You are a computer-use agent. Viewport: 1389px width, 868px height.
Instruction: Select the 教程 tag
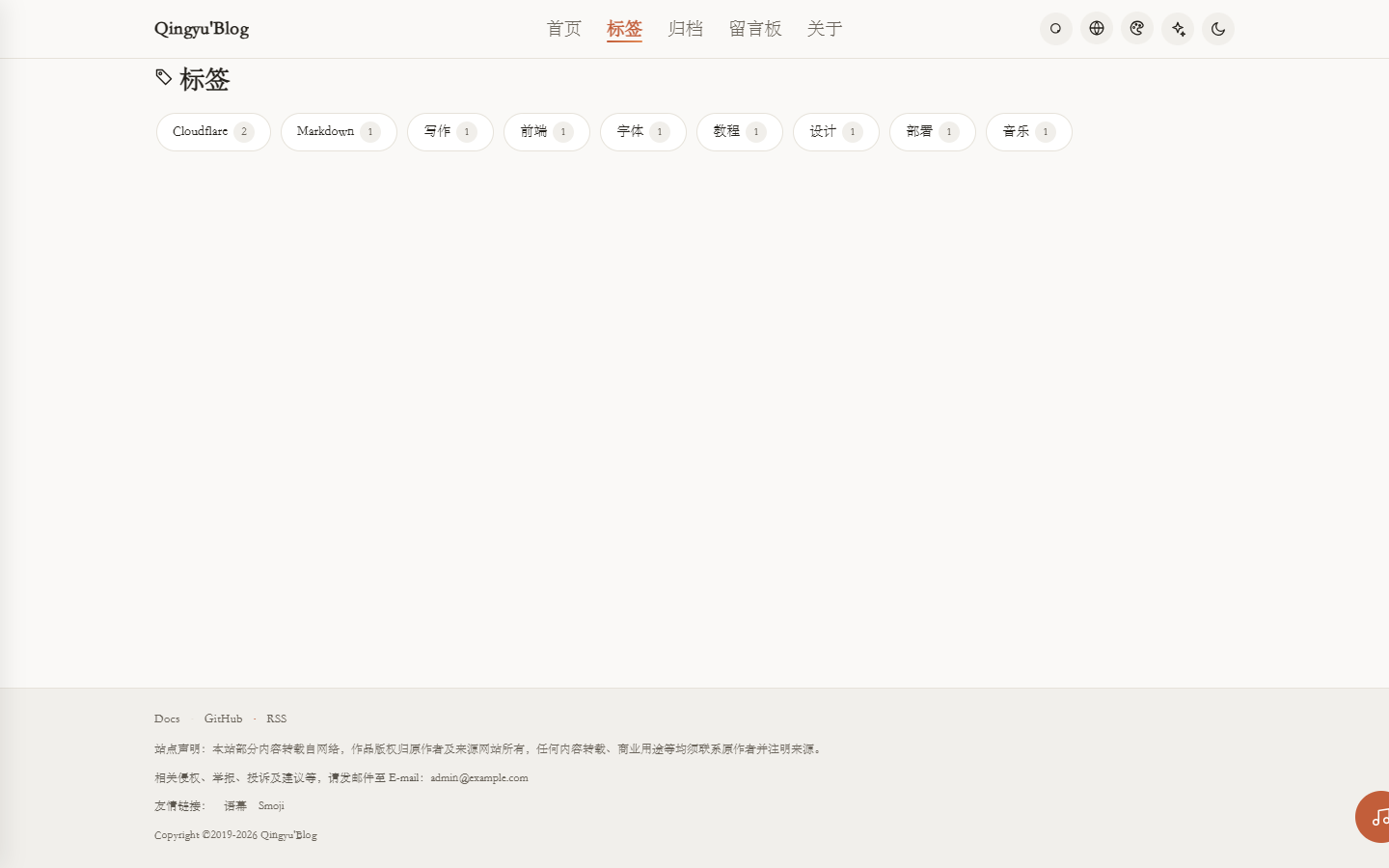(740, 132)
